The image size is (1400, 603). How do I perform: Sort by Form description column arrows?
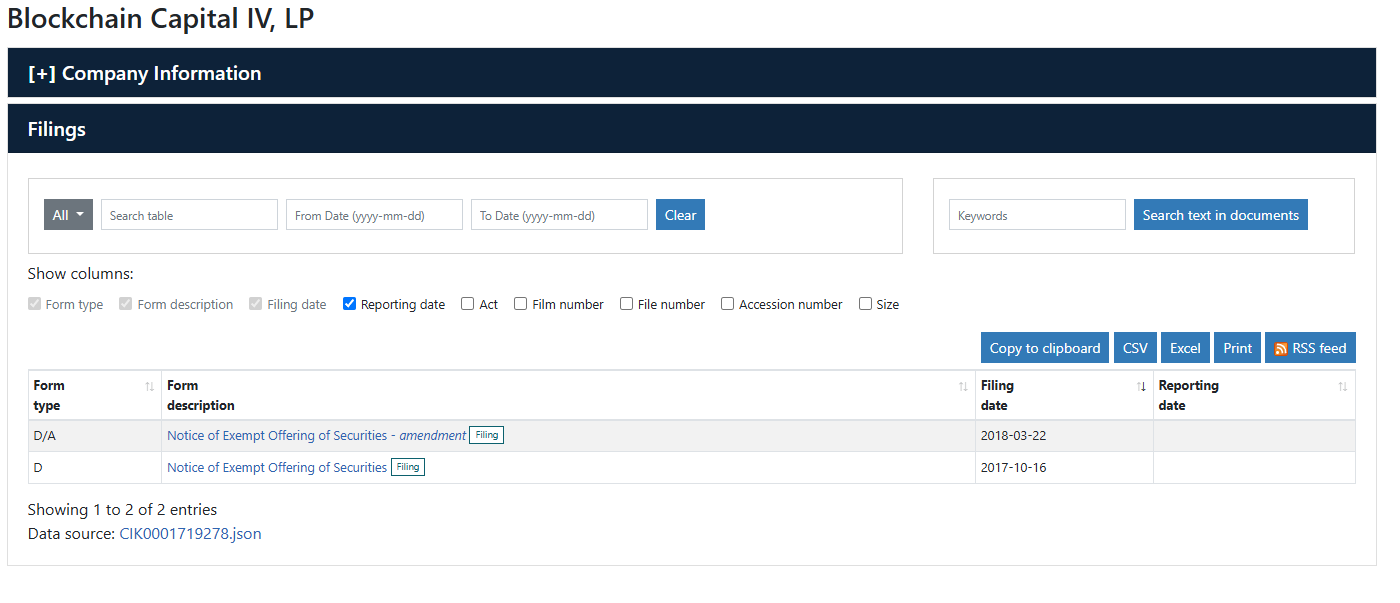(x=963, y=386)
